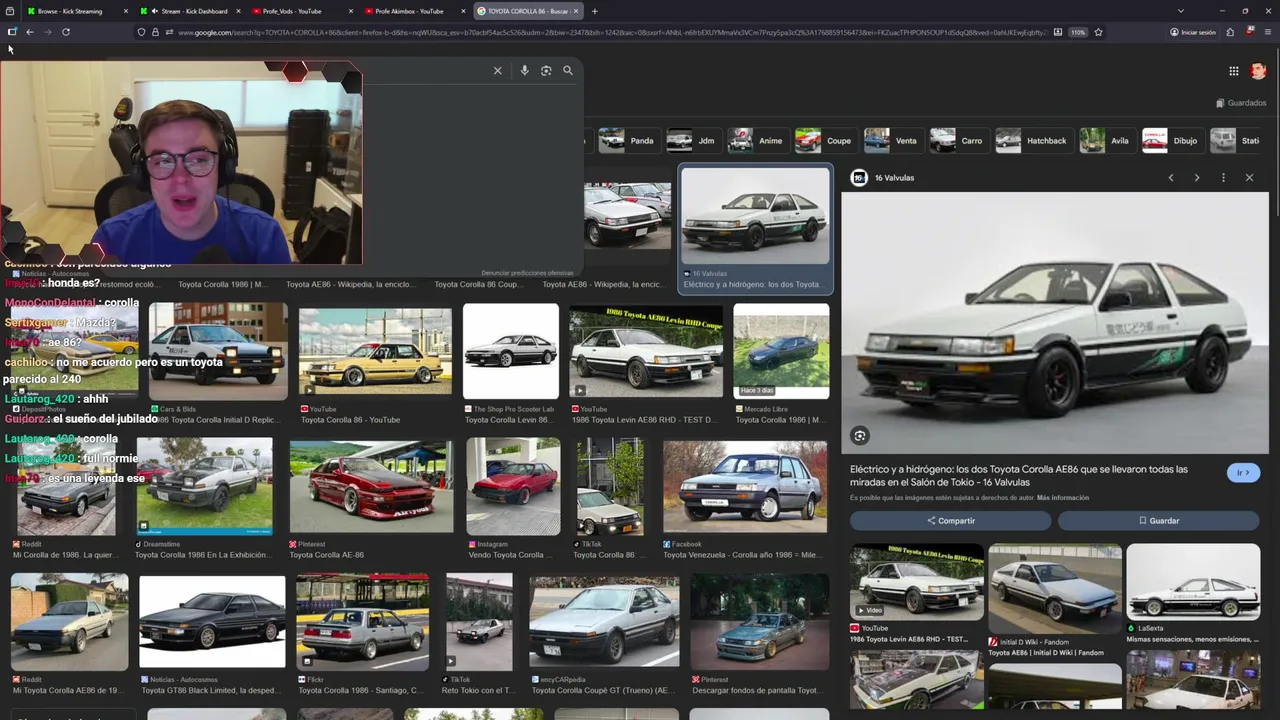Open the Google apps grid

pos(1234,71)
